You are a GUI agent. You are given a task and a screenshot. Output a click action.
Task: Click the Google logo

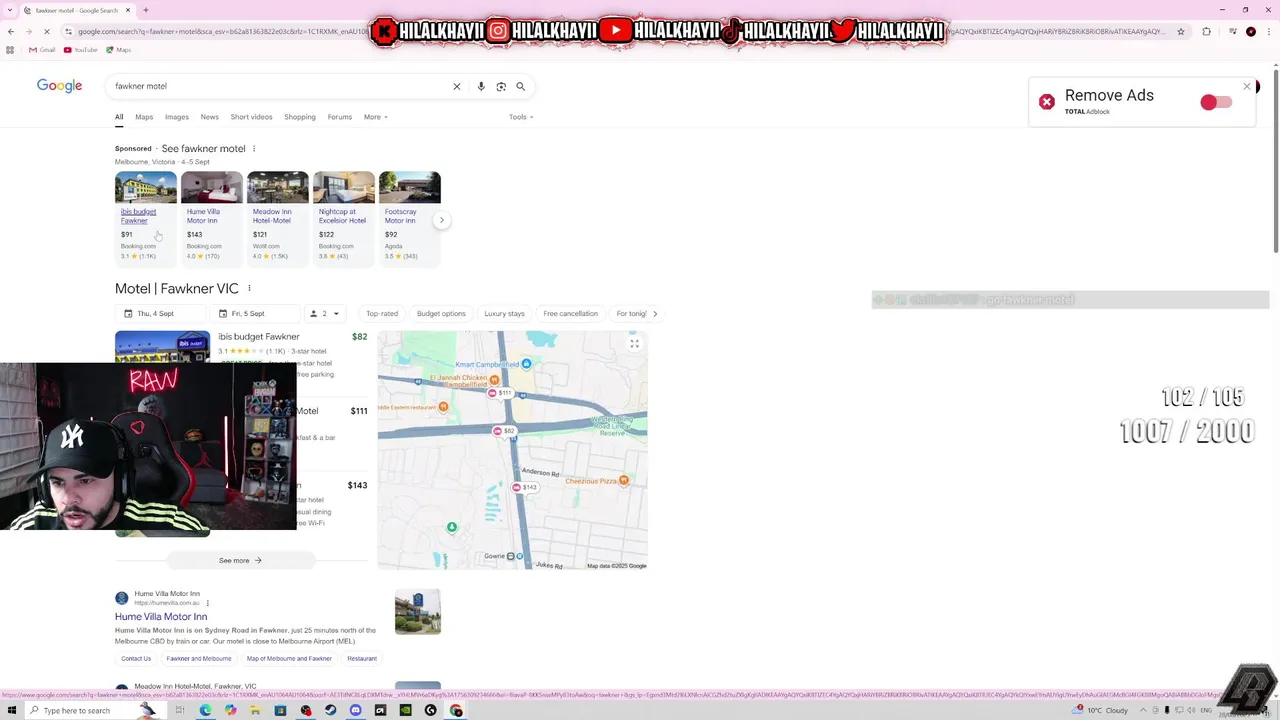pos(60,86)
